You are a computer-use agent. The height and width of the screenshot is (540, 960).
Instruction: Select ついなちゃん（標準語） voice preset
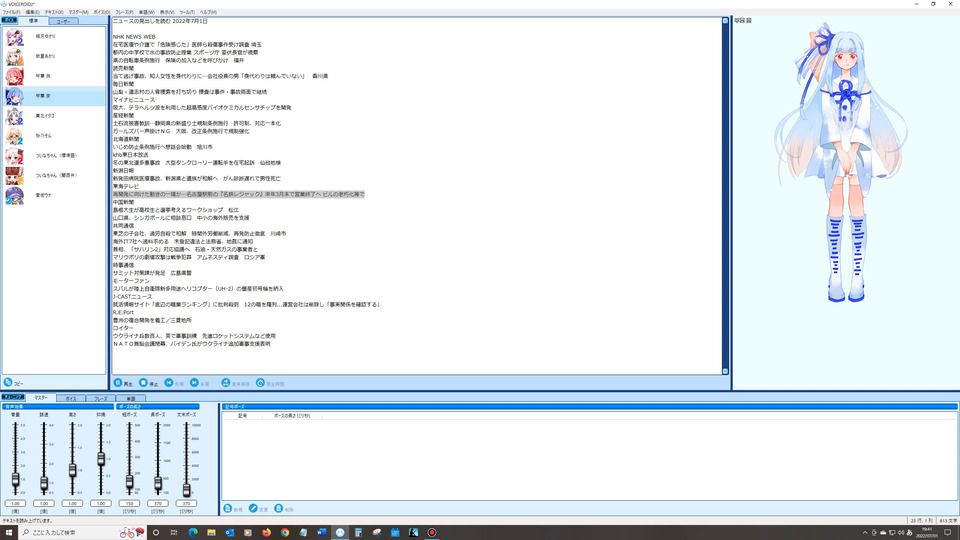[x=54, y=156]
